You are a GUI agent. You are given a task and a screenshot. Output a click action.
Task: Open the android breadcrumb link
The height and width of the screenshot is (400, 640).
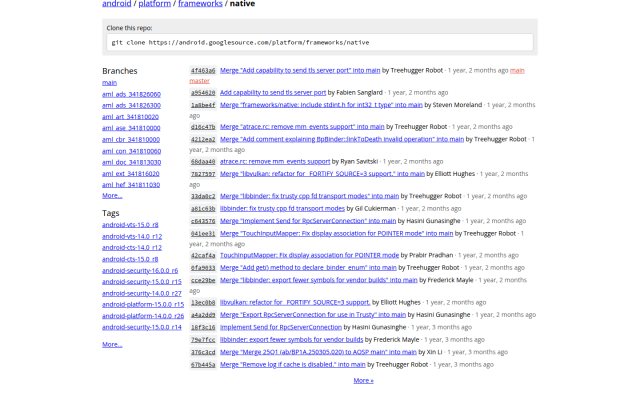116,4
